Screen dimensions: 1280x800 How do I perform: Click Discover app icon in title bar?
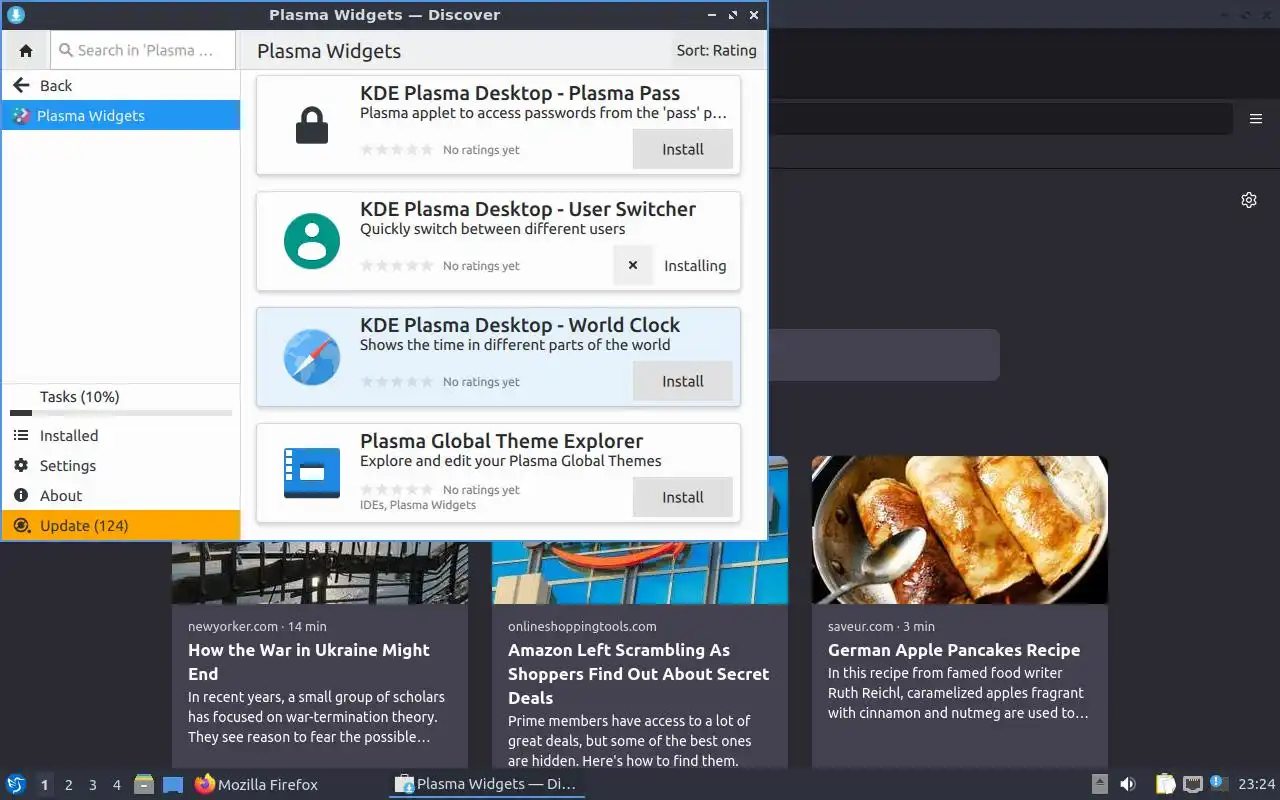coord(15,15)
